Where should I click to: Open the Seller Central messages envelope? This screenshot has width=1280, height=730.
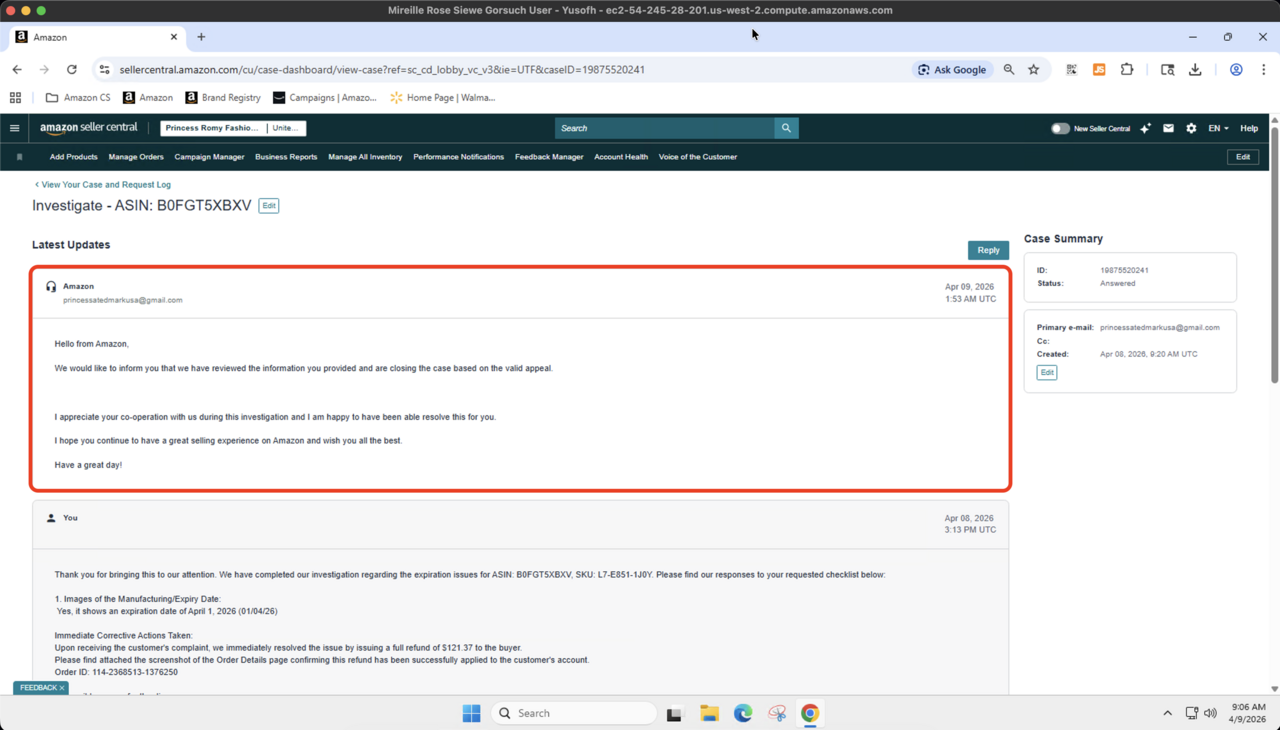coord(1168,128)
